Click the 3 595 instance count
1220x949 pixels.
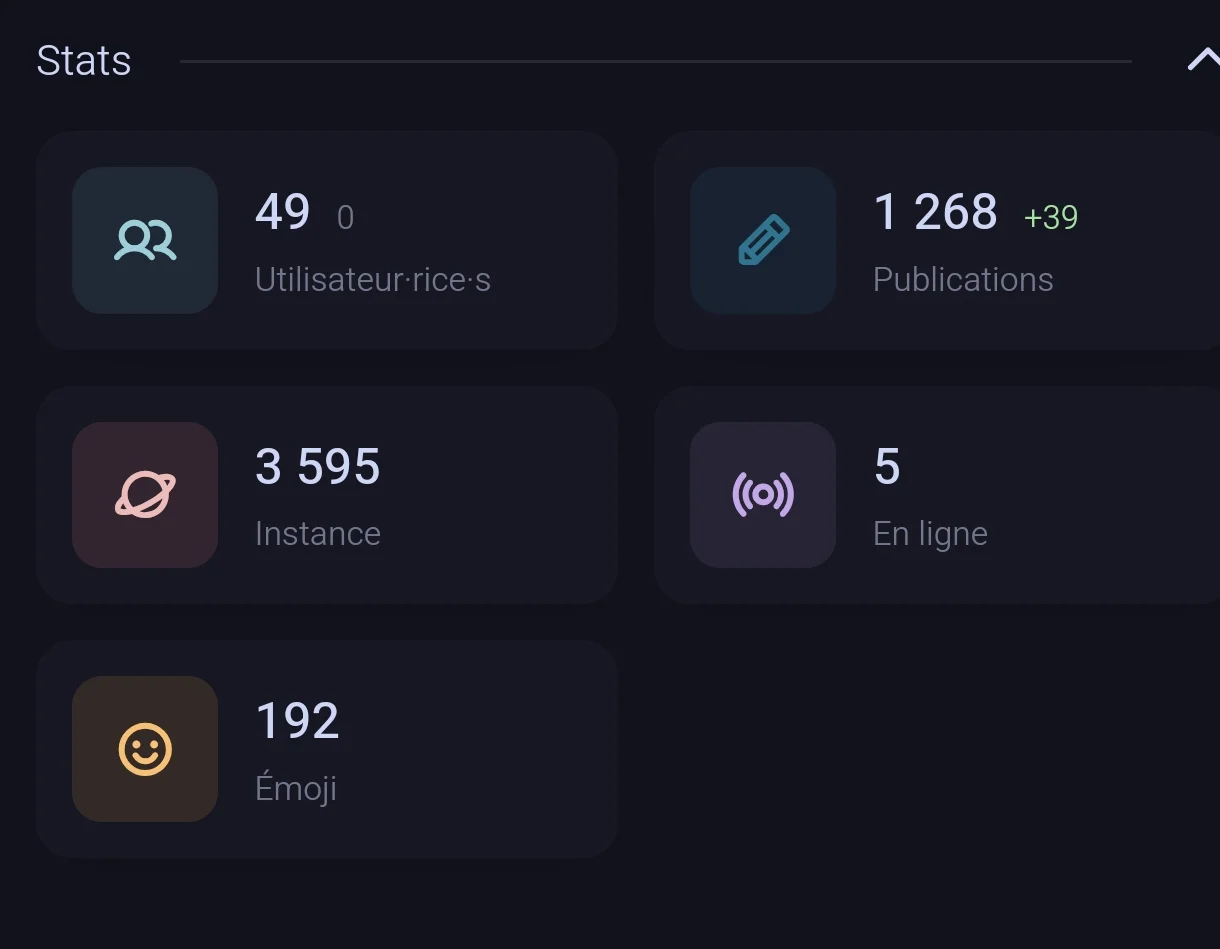(318, 466)
